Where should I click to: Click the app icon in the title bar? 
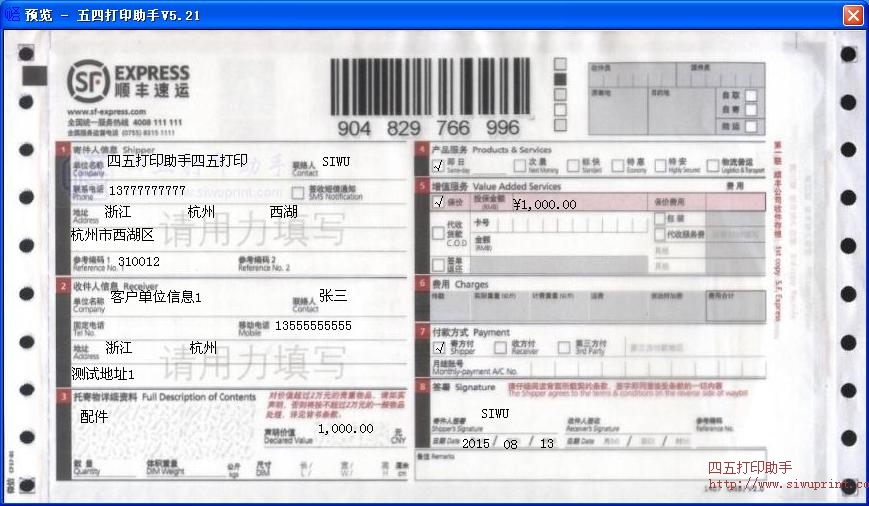click(12, 14)
